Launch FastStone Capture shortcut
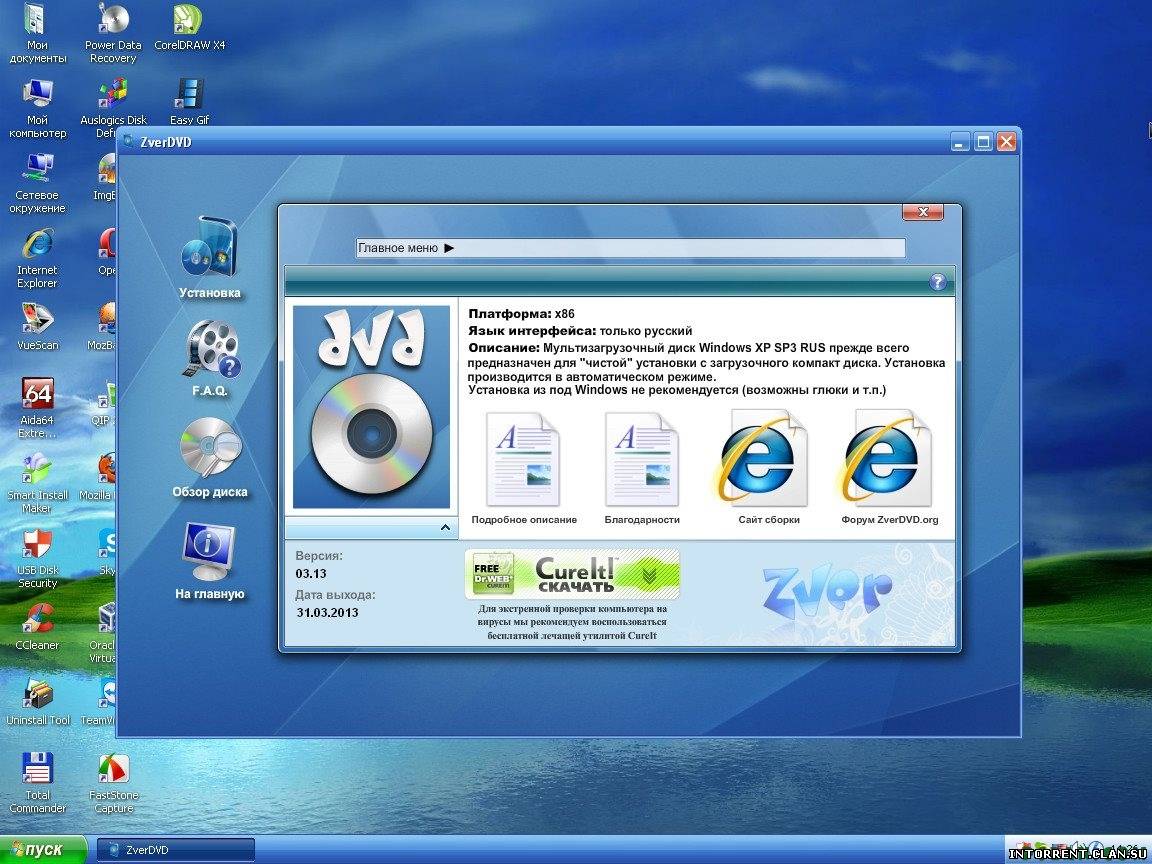 click(113, 783)
